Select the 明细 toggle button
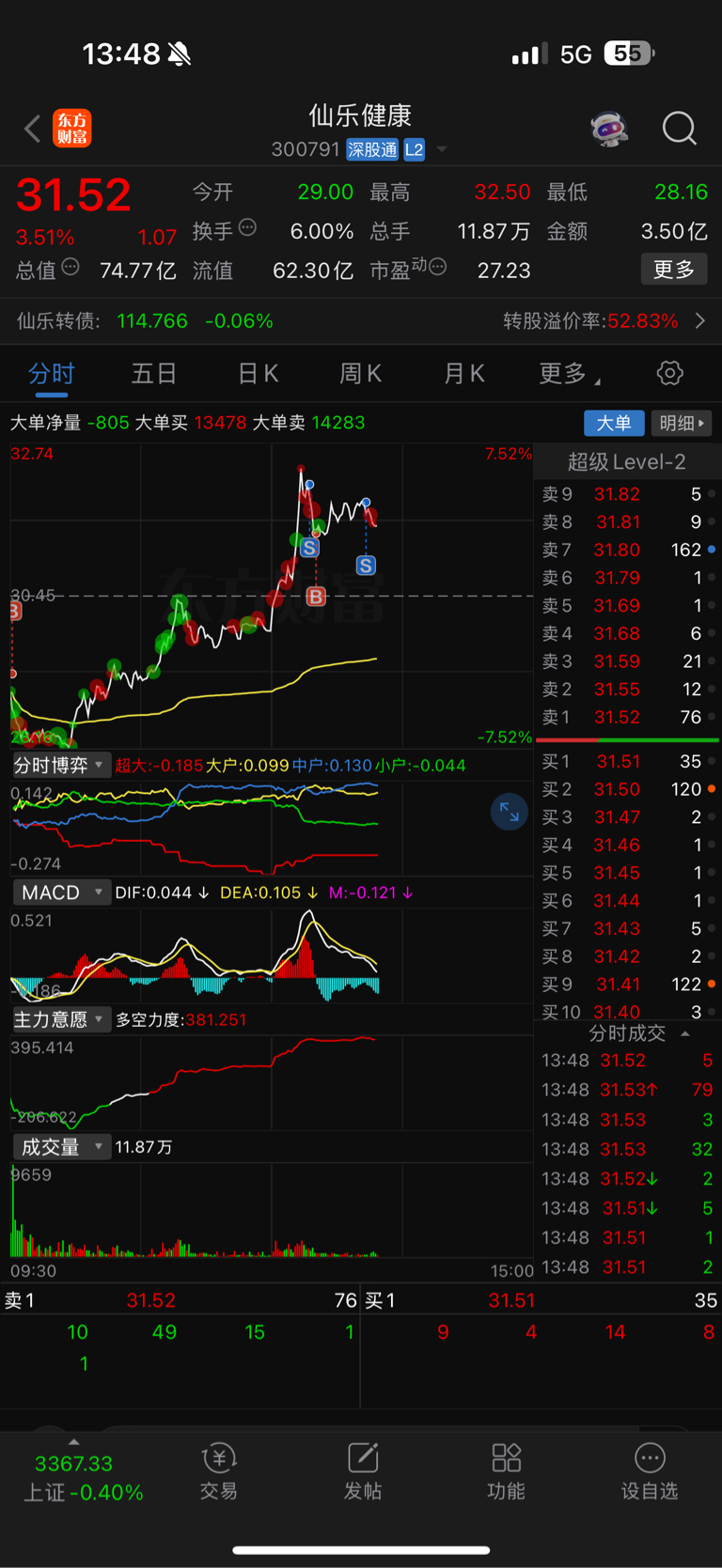This screenshot has width=722, height=1568. [x=682, y=424]
